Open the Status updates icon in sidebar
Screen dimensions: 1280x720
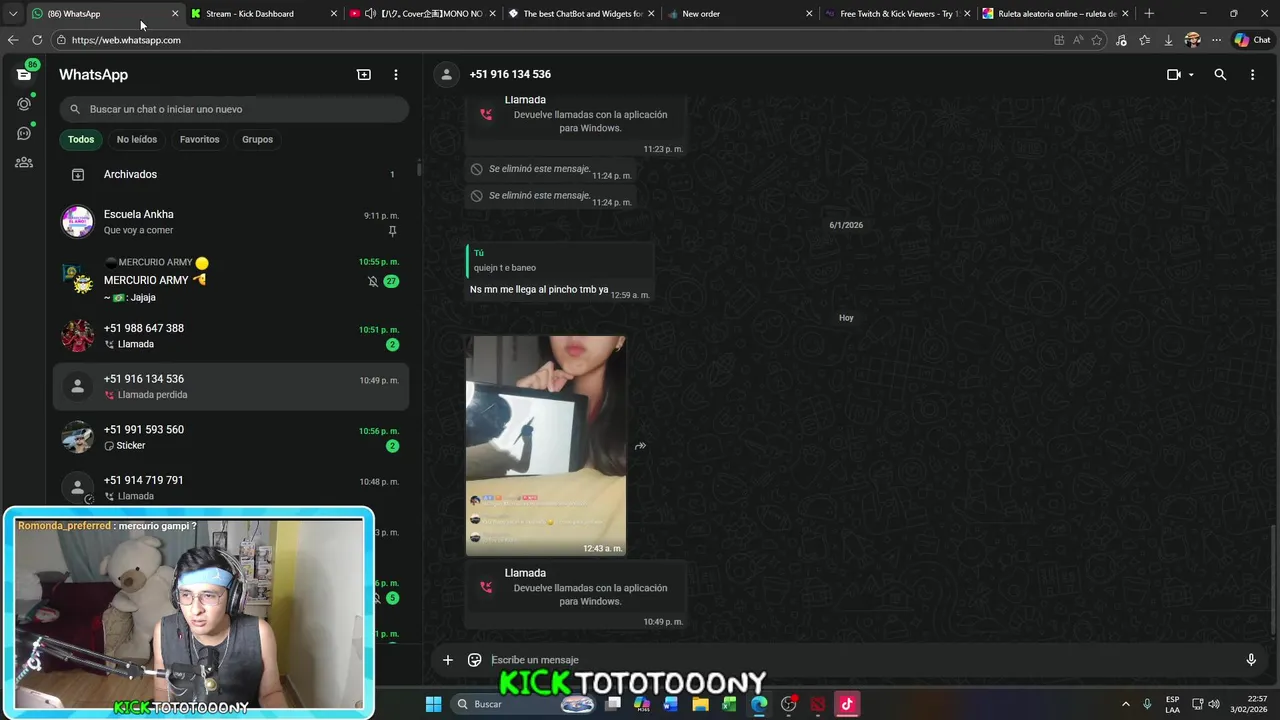point(24,104)
